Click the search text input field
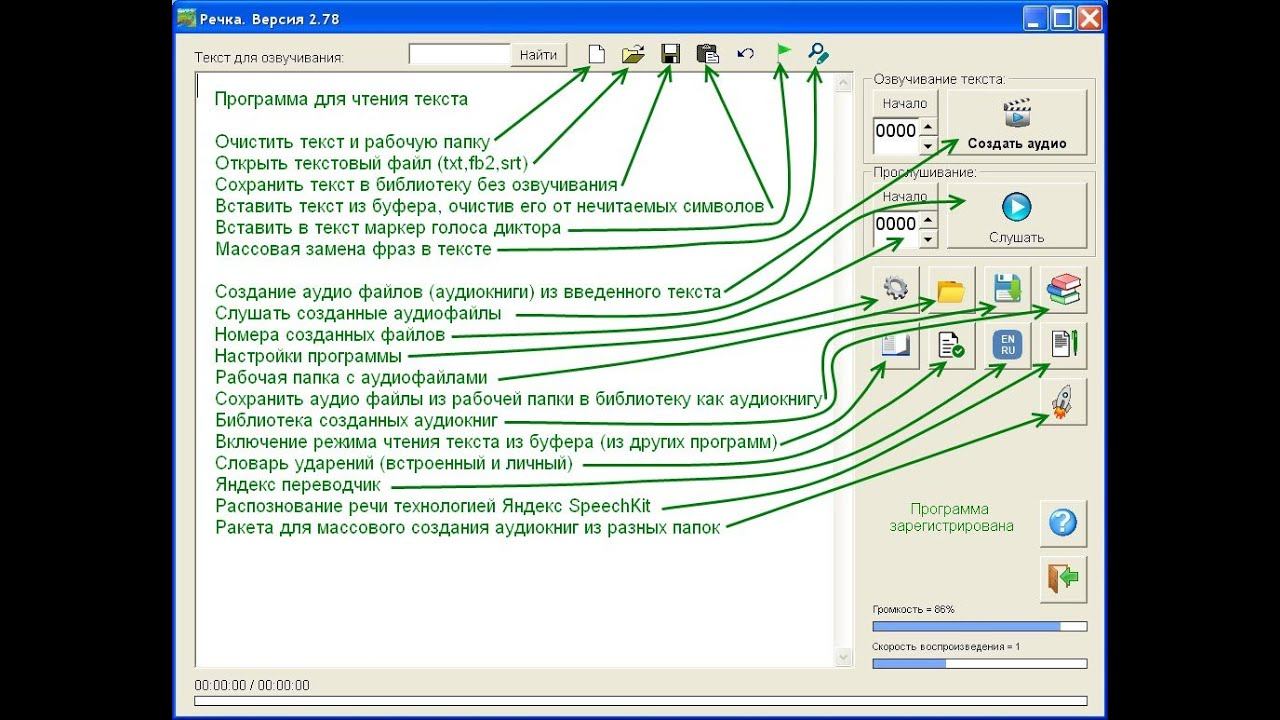 [x=460, y=54]
